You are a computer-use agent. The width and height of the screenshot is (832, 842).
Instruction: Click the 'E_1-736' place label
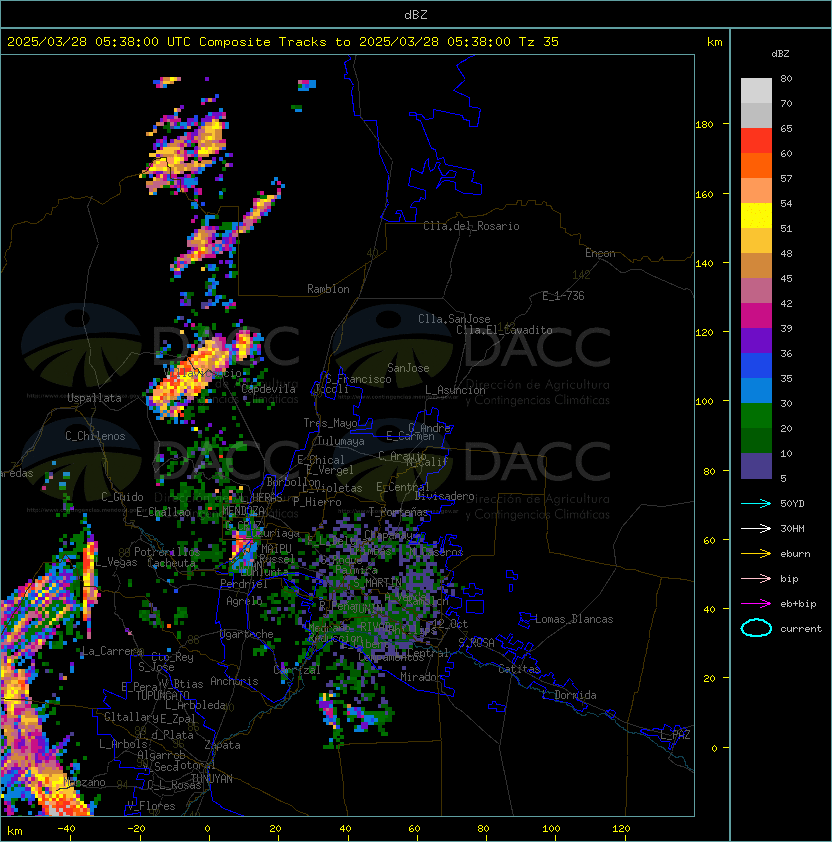click(x=563, y=296)
